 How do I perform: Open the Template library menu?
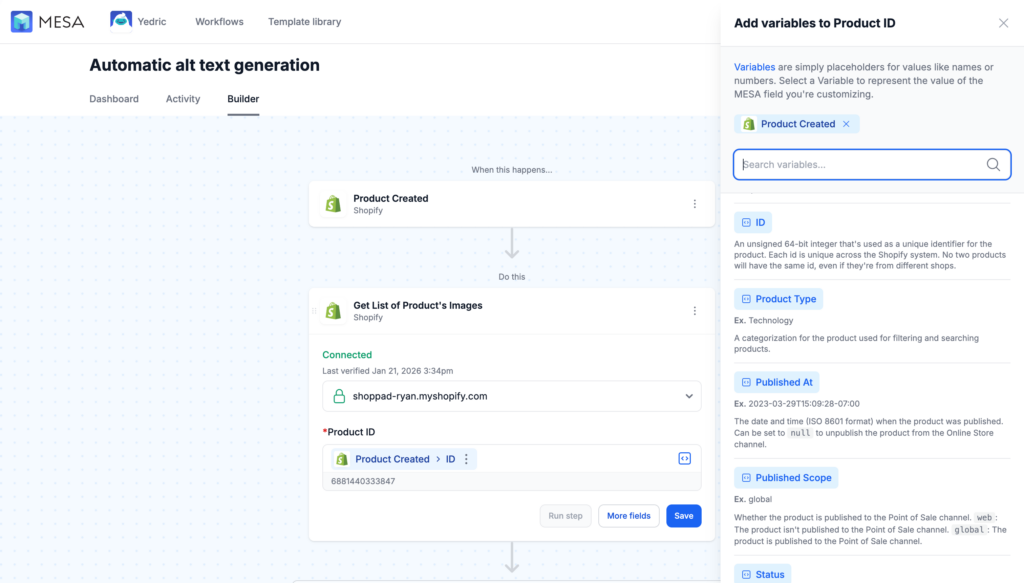(x=304, y=21)
